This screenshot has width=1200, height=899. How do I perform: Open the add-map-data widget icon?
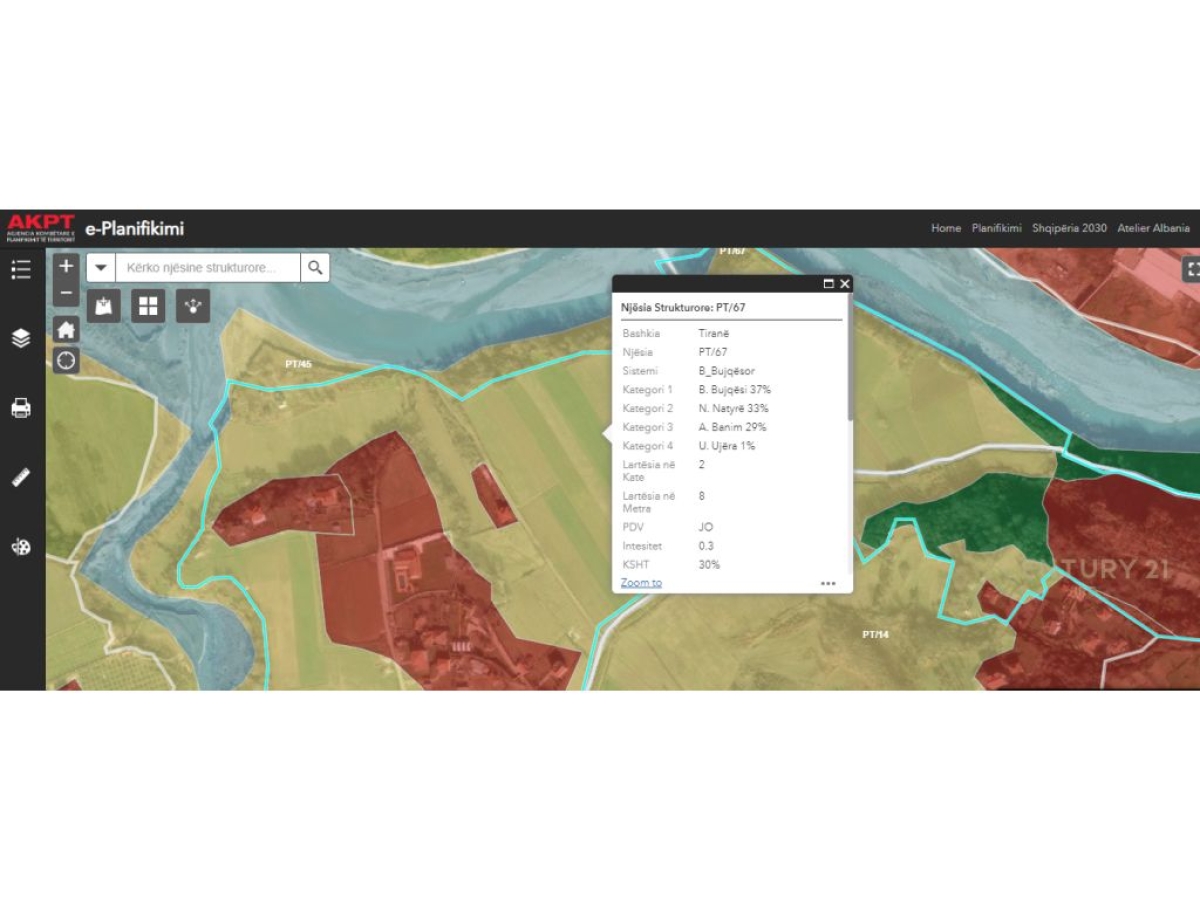pyautogui.click(x=104, y=306)
